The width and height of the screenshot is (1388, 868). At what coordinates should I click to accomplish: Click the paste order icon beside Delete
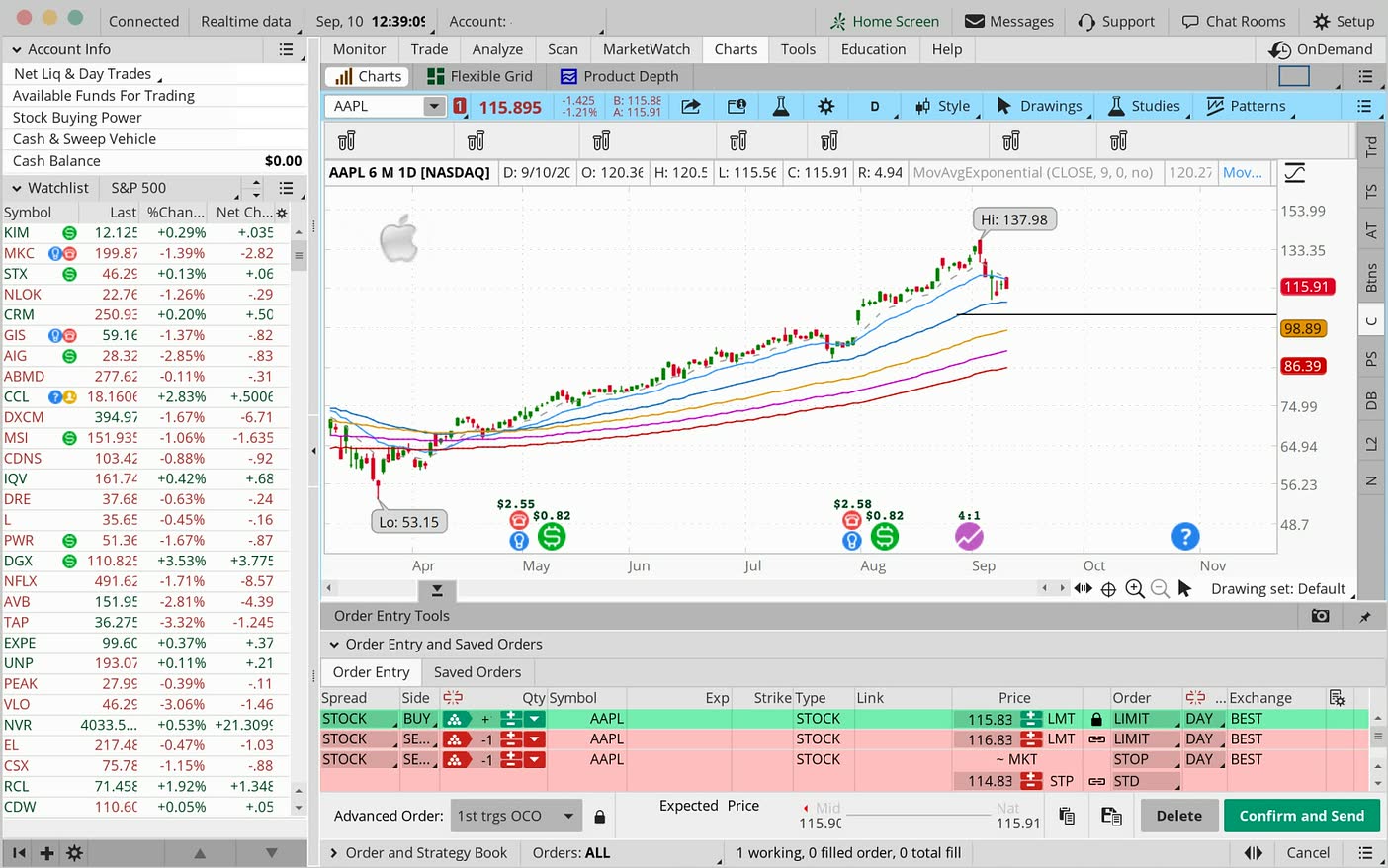[x=1111, y=816]
